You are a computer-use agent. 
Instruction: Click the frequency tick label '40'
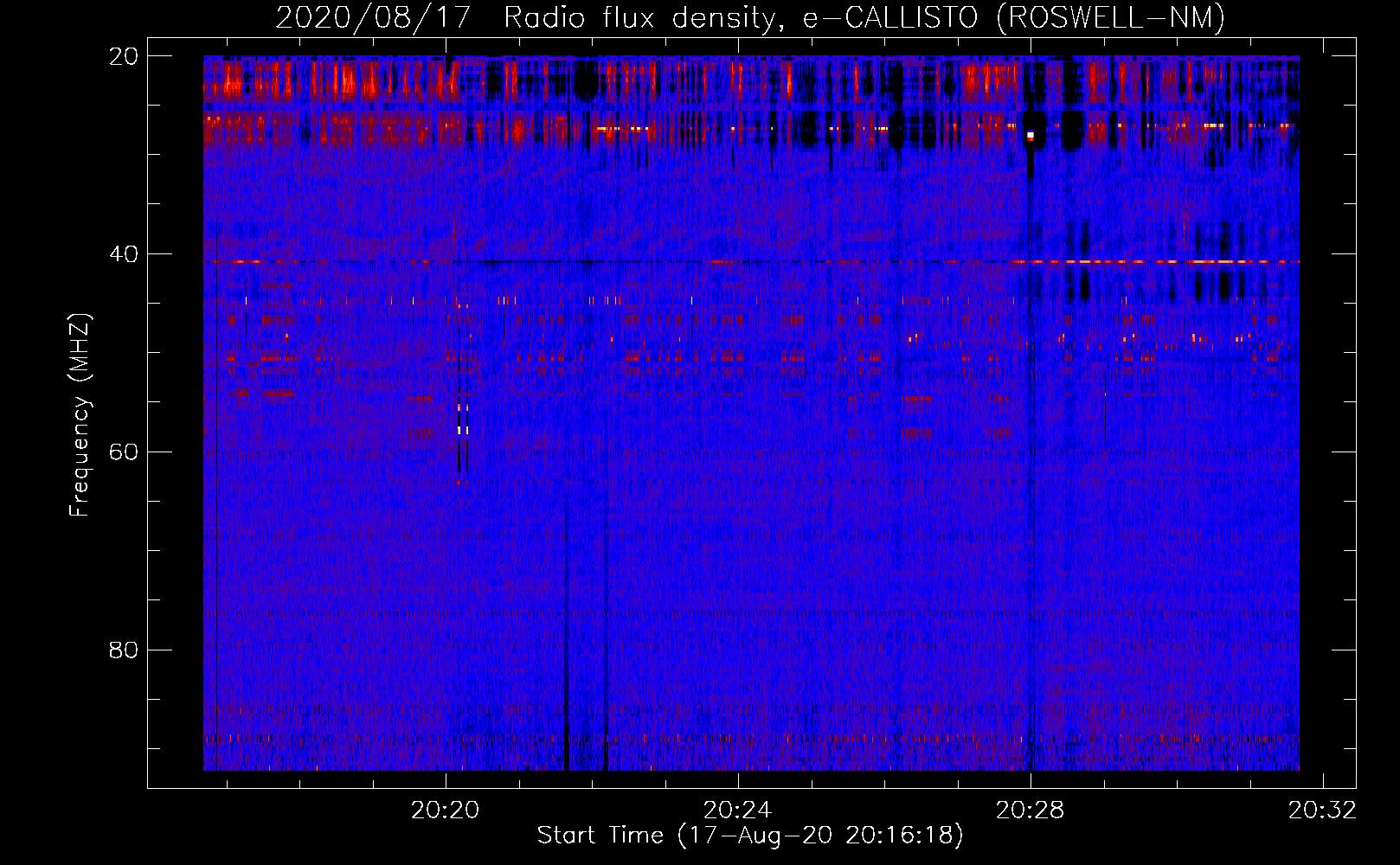124,254
